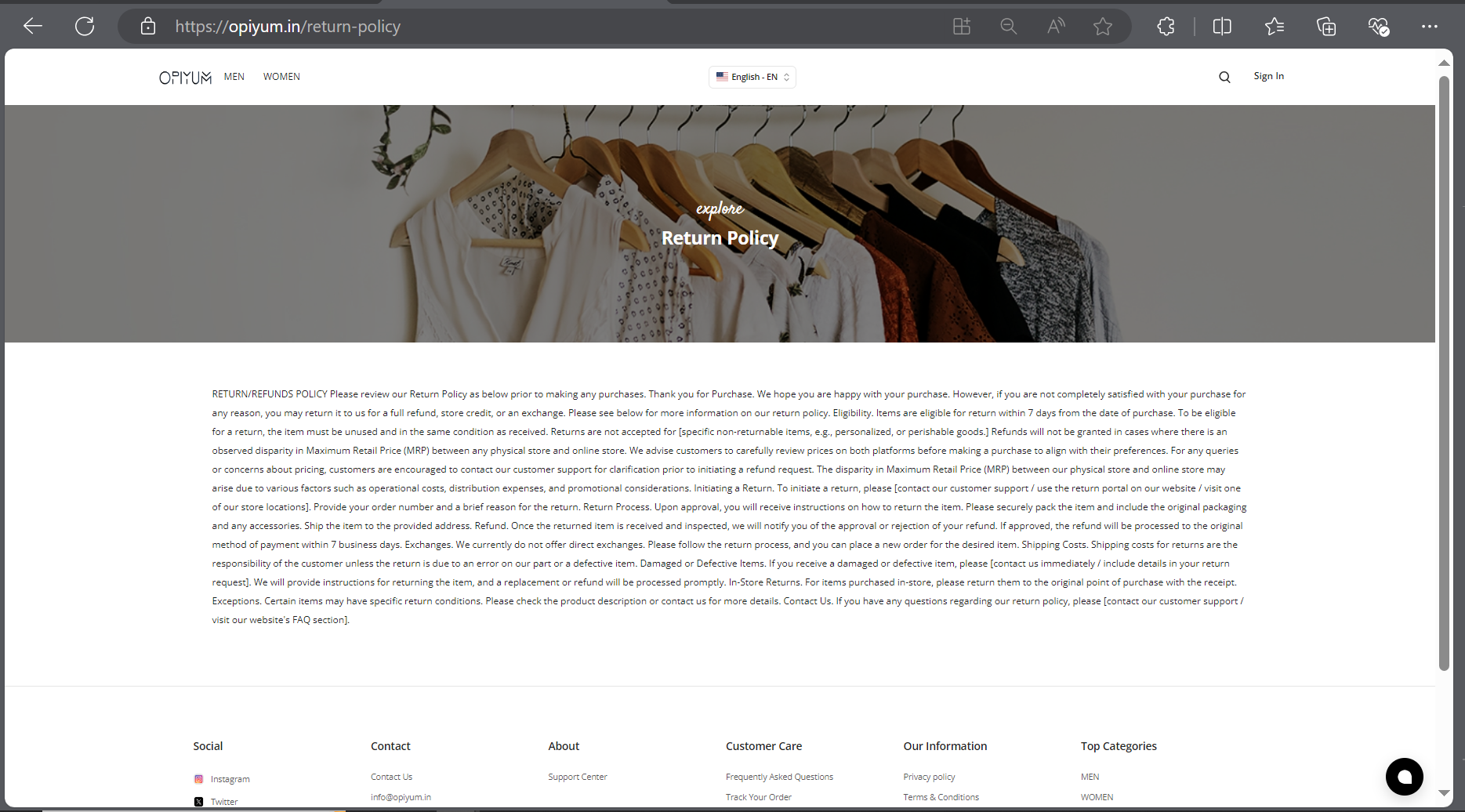The image size is (1465, 812).
Task: Click the Return Policy banner heading
Action: pos(720,237)
